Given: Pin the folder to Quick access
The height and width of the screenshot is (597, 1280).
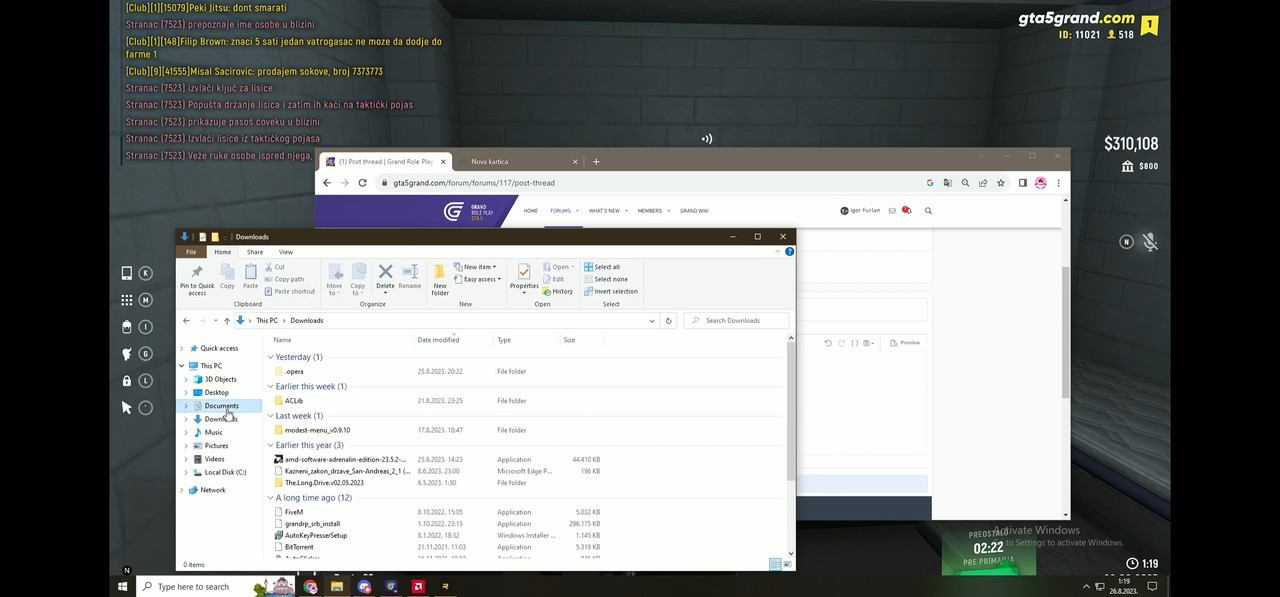Looking at the screenshot, I should click(x=197, y=280).
